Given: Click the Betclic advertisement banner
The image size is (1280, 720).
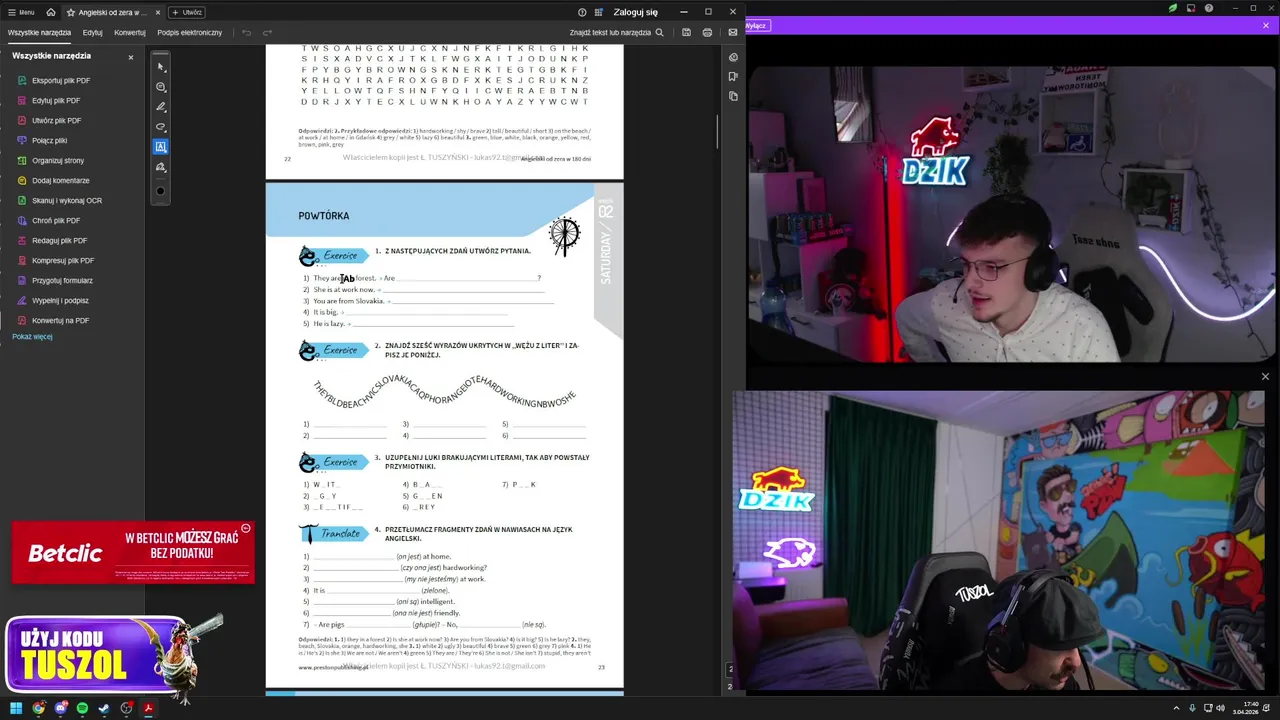Looking at the screenshot, I should click(x=133, y=552).
